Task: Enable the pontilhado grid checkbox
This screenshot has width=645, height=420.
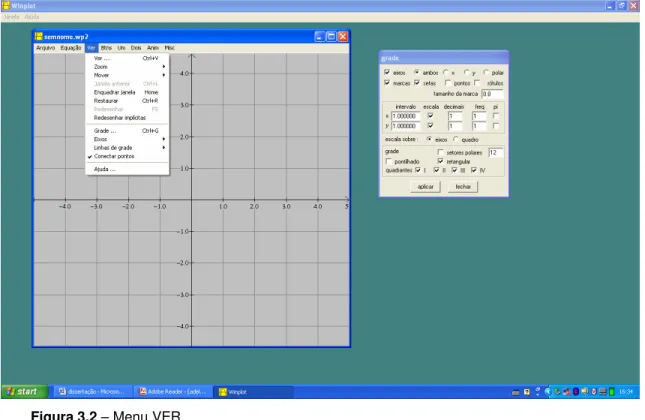Action: coord(389,161)
